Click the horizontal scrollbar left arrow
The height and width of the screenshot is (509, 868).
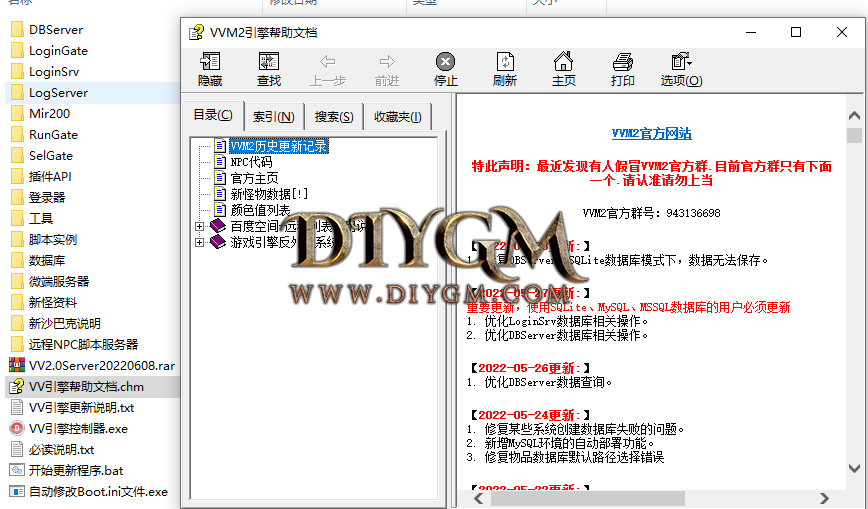478,498
